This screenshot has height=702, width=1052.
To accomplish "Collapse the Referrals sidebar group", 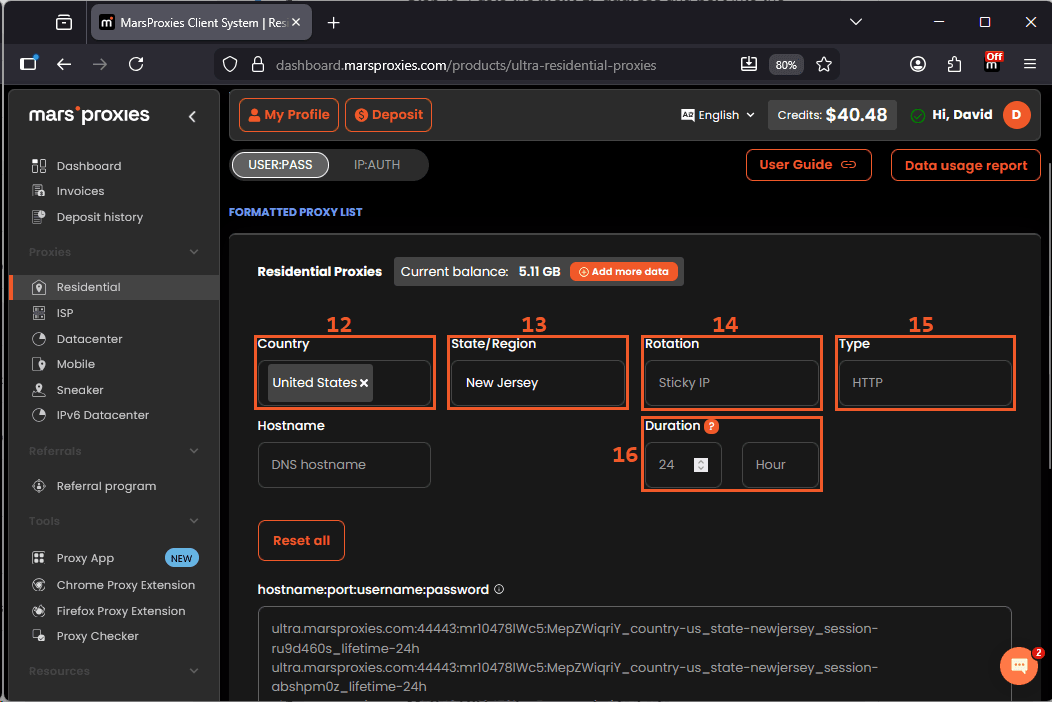I will (194, 451).
